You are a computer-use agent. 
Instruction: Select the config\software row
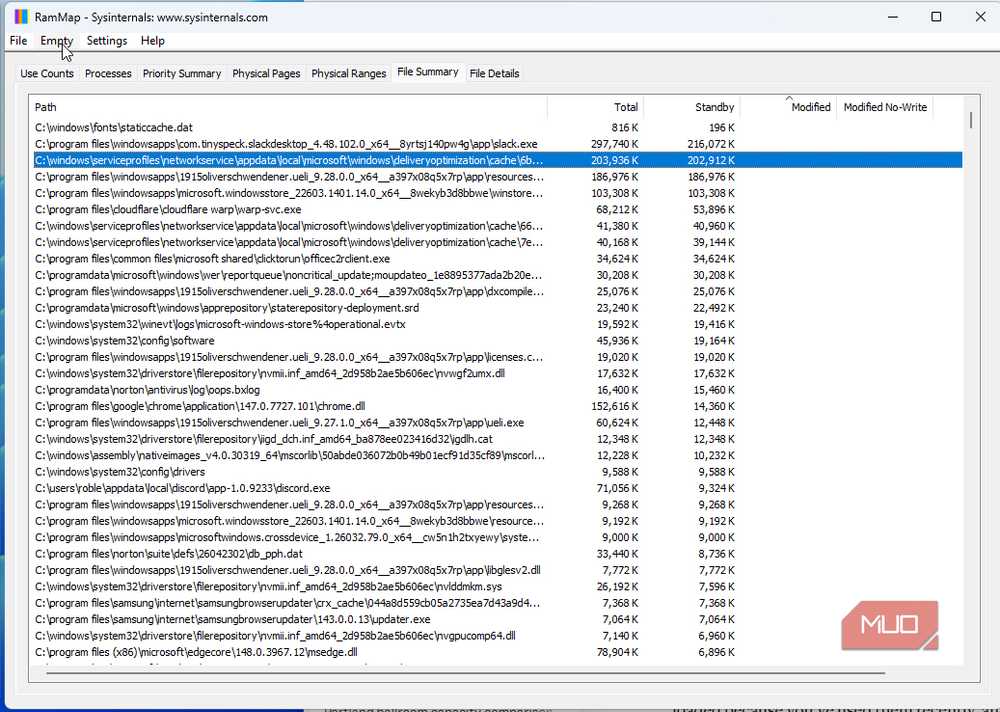pos(497,341)
